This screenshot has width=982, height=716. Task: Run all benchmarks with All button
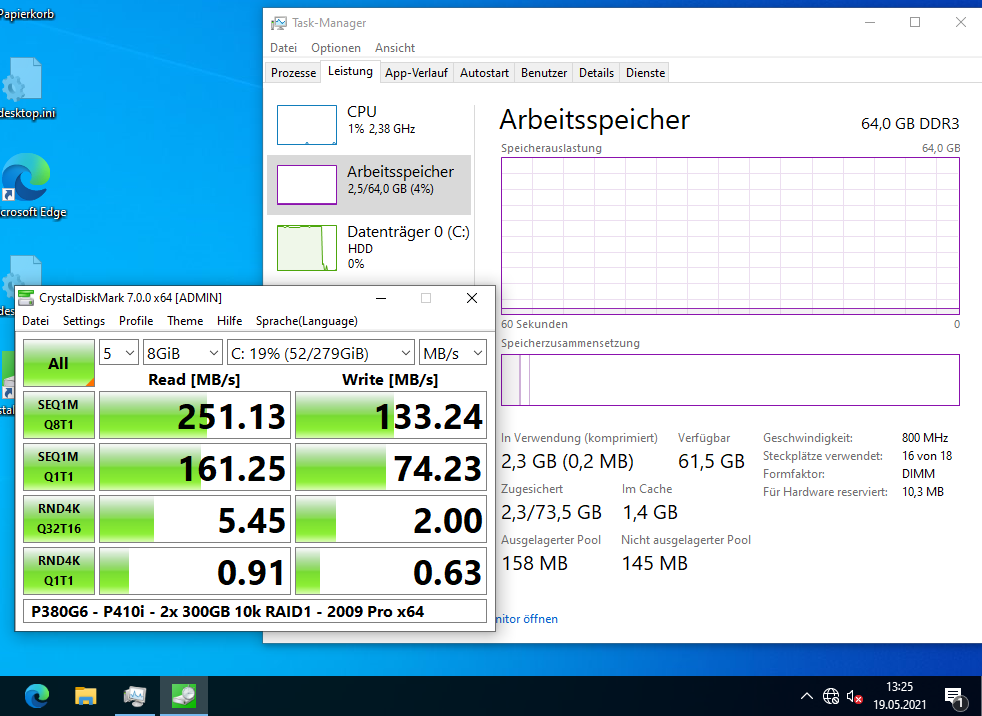point(59,363)
